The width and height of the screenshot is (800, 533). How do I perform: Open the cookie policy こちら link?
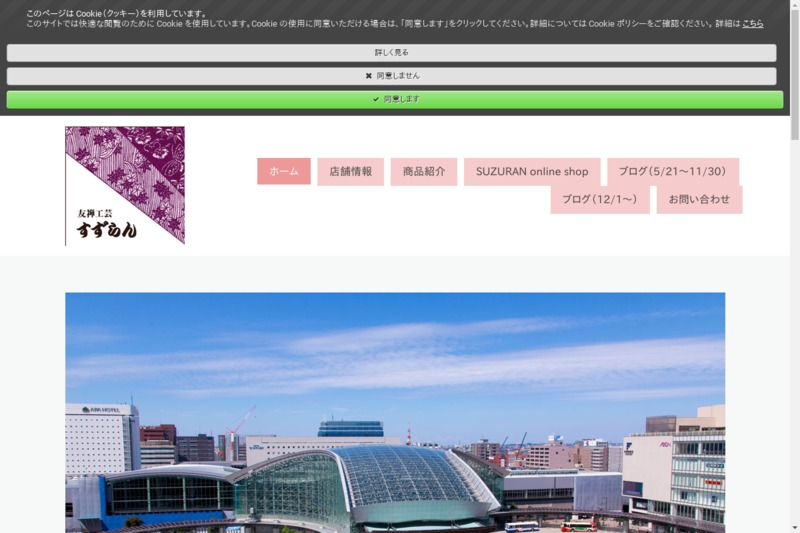click(752, 23)
